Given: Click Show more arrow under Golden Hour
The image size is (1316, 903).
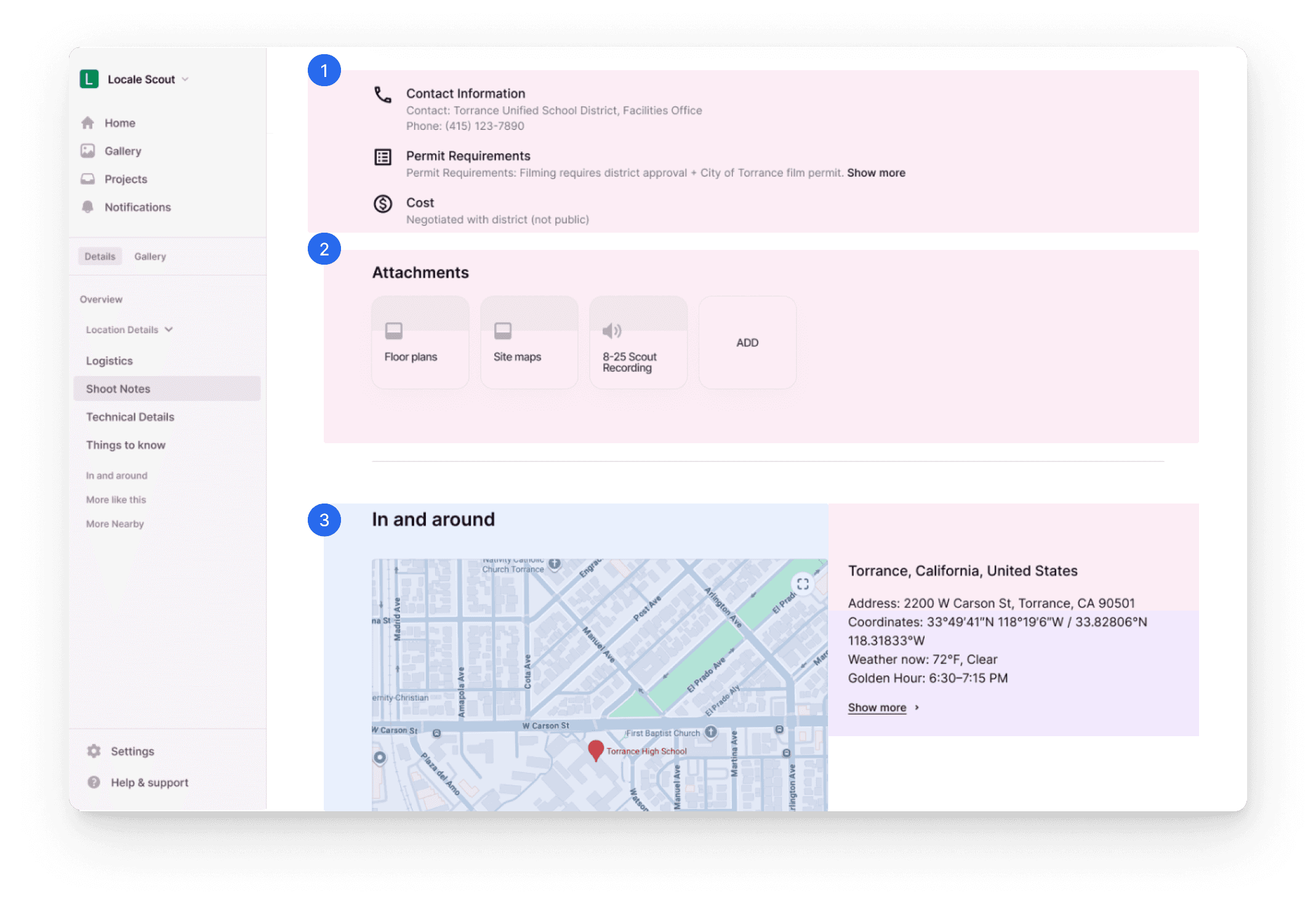Looking at the screenshot, I should [x=917, y=708].
